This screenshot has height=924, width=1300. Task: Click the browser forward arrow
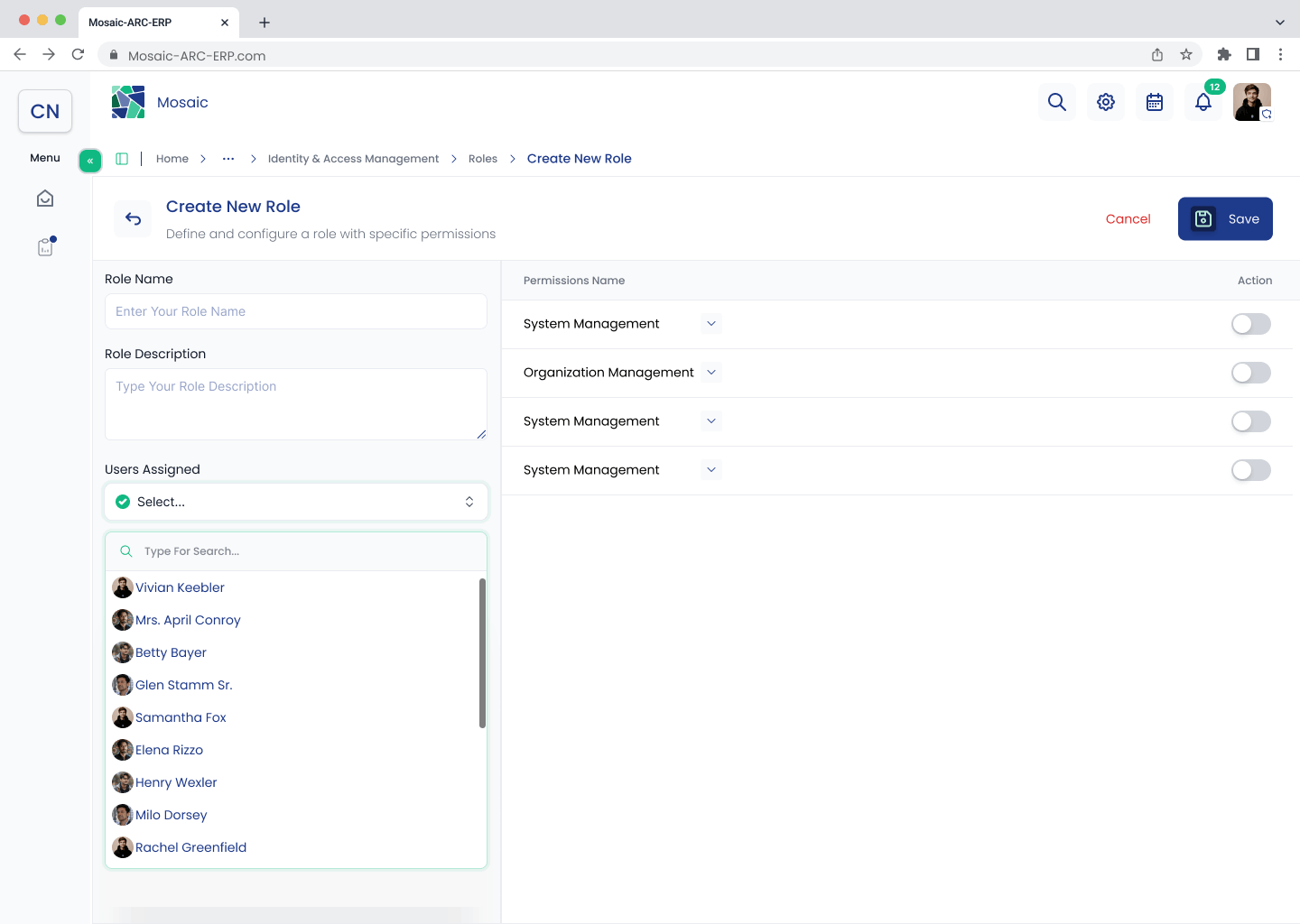click(49, 54)
